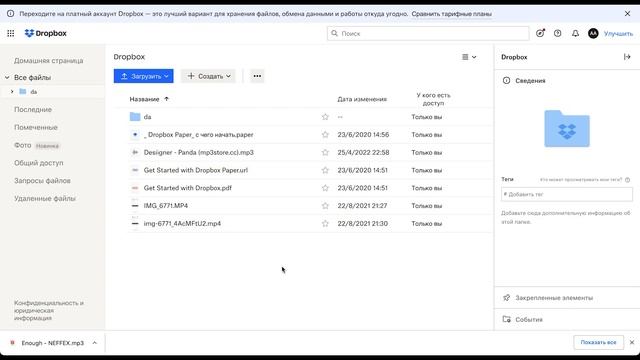The height and width of the screenshot is (360, 640).
Task: Click Закрепленные элементы section label
Action: click(554, 298)
